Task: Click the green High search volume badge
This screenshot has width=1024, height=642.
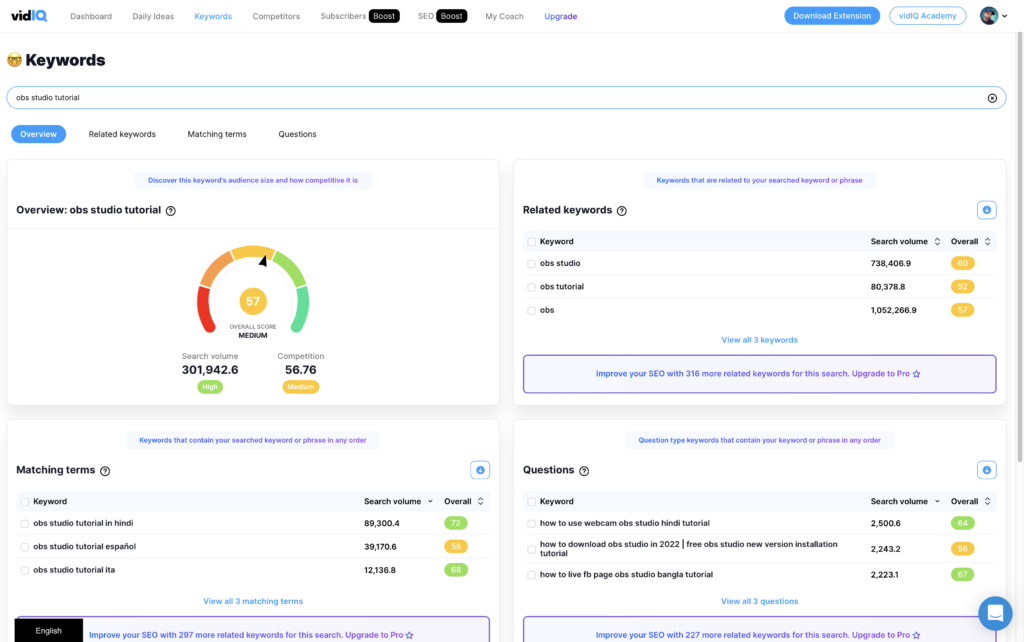Action: click(210, 387)
